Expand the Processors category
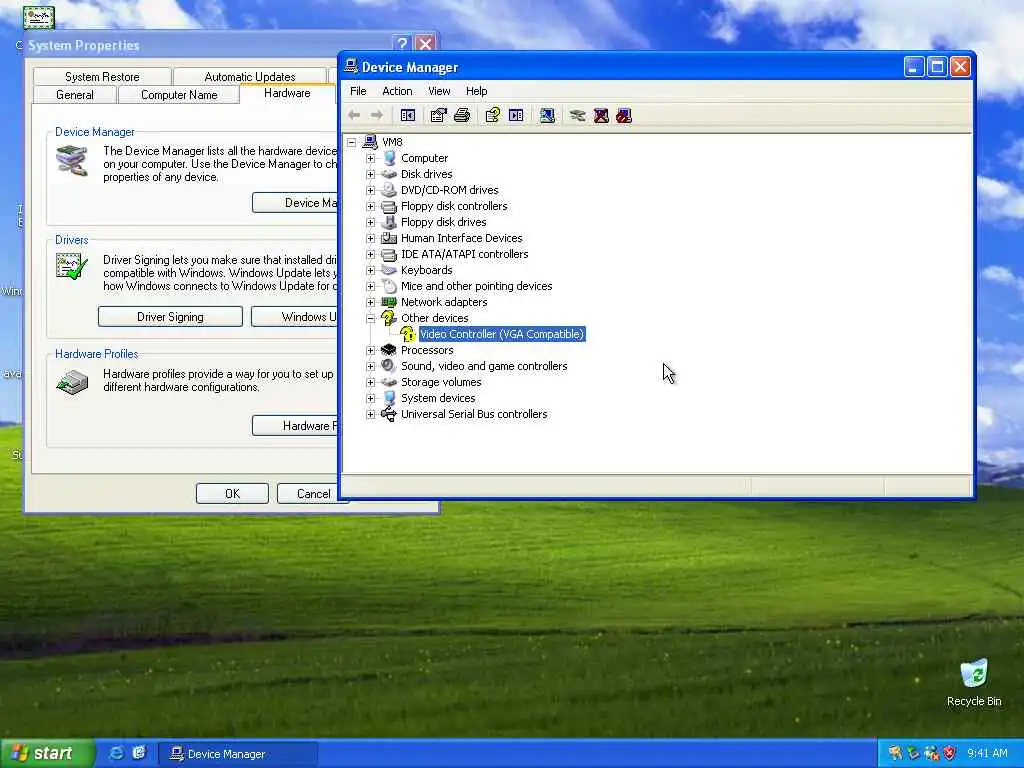The width and height of the screenshot is (1024, 768). (370, 350)
